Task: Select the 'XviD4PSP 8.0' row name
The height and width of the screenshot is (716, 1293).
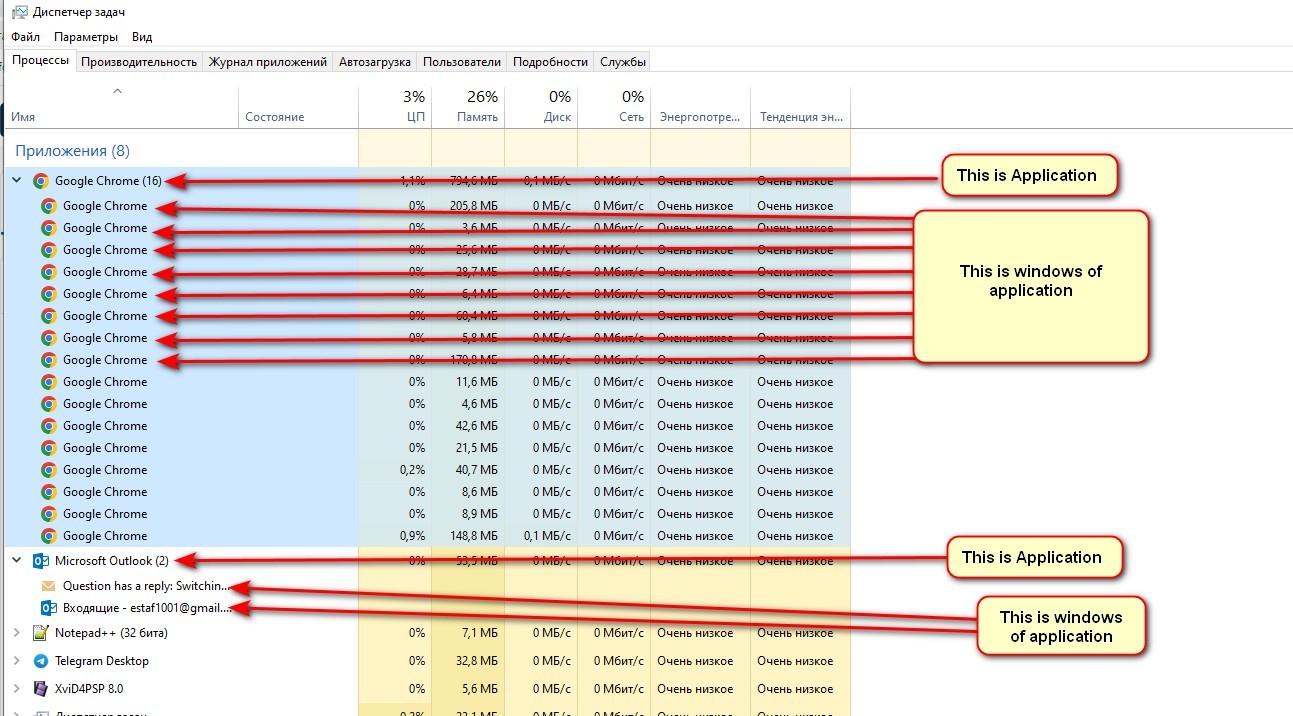Action: click(x=89, y=689)
